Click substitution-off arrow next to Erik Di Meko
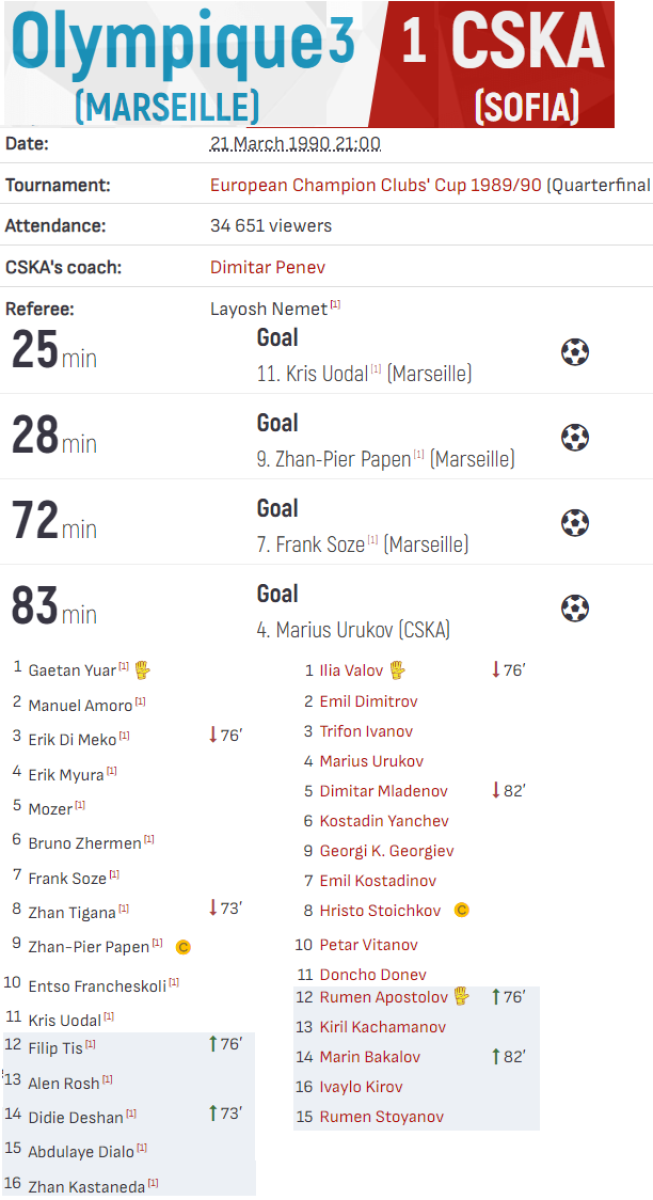This screenshot has width=653, height=1200. (x=213, y=736)
